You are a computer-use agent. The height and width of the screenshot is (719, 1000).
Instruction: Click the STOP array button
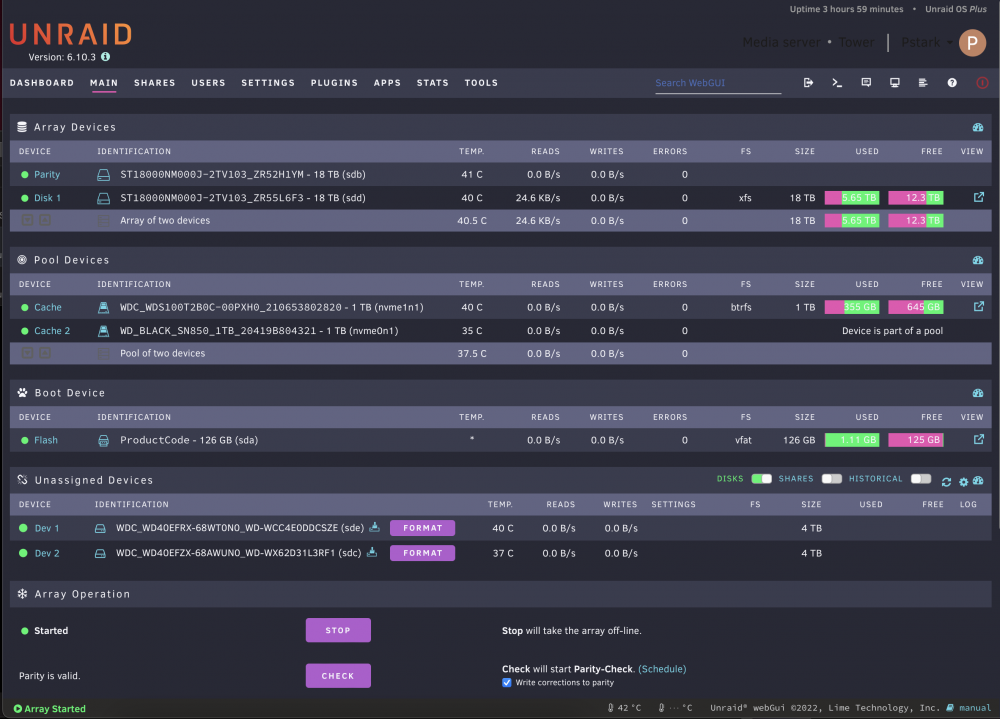coord(338,630)
